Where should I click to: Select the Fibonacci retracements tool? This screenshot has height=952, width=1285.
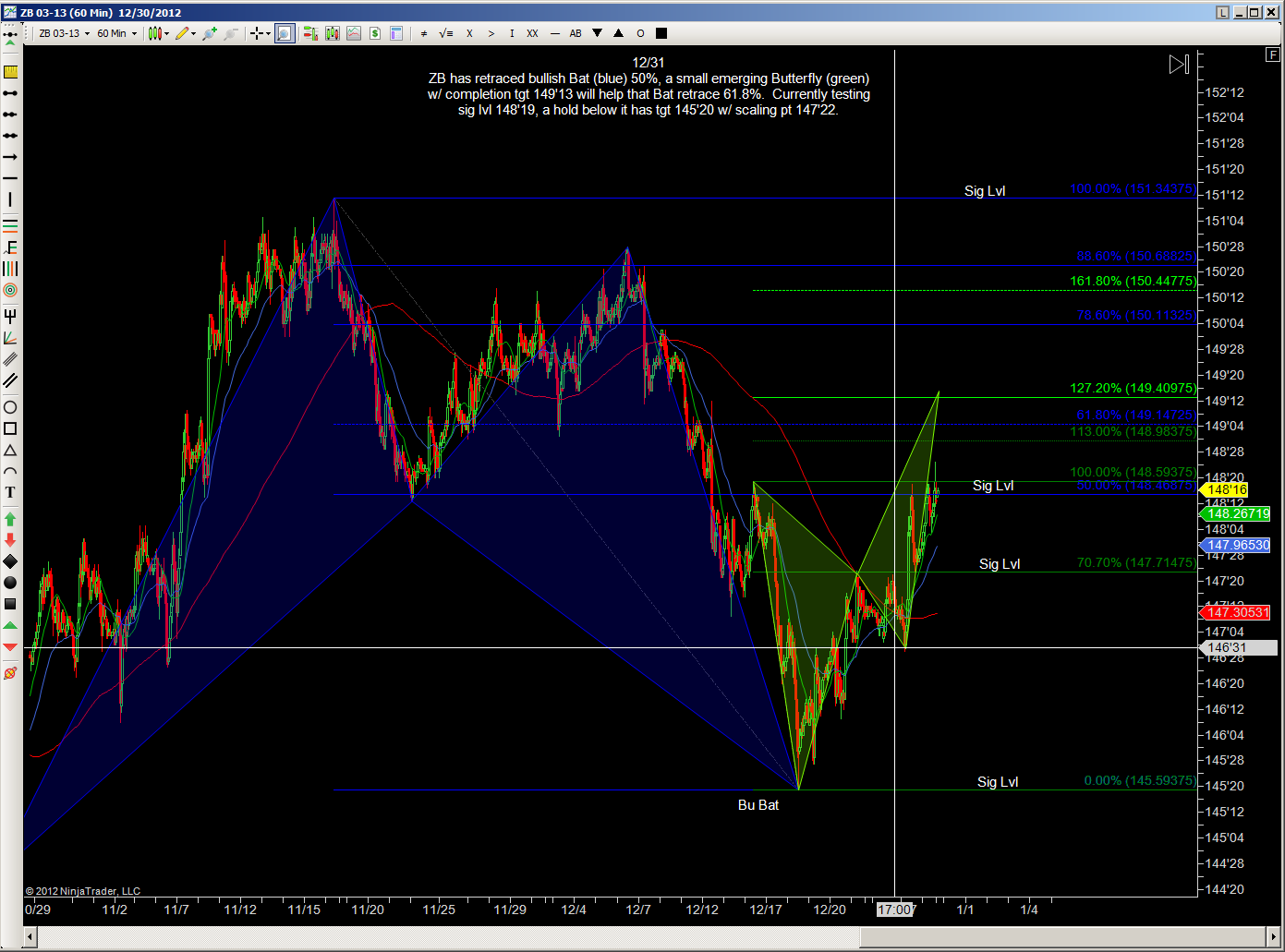[10, 225]
